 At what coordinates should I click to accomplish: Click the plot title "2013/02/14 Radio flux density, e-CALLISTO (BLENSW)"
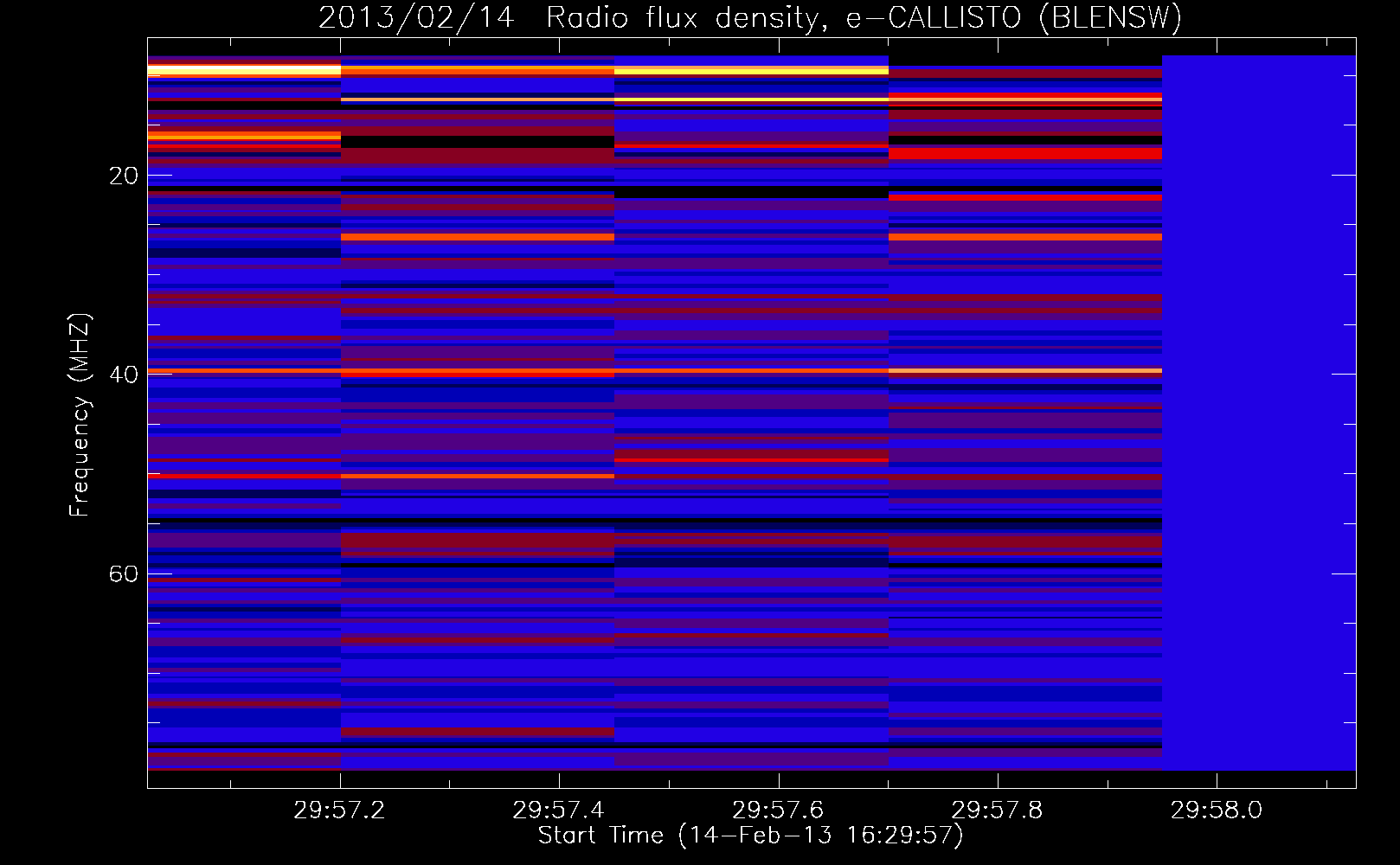[x=750, y=18]
